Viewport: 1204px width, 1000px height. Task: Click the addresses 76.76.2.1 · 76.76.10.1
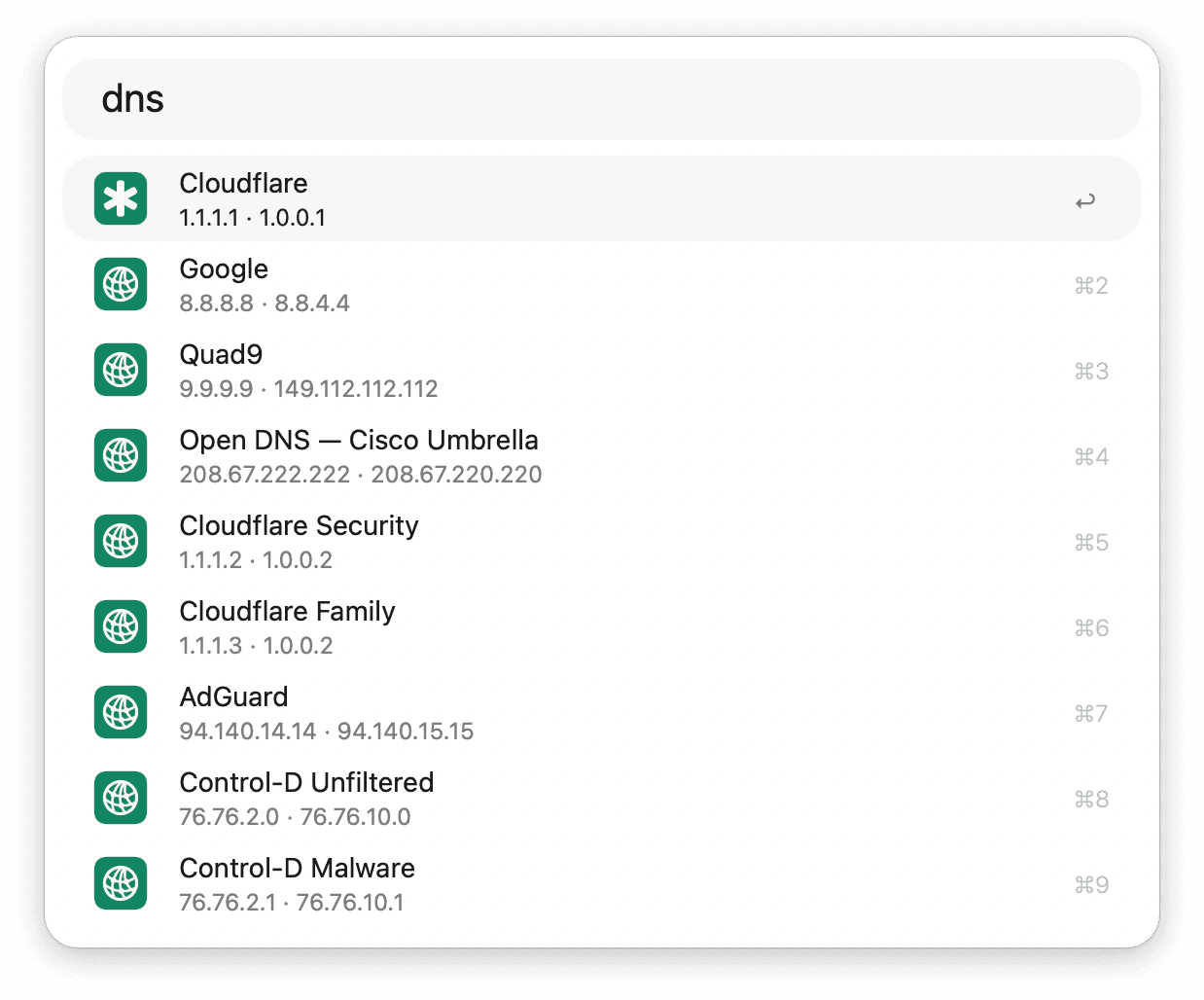coord(292,903)
